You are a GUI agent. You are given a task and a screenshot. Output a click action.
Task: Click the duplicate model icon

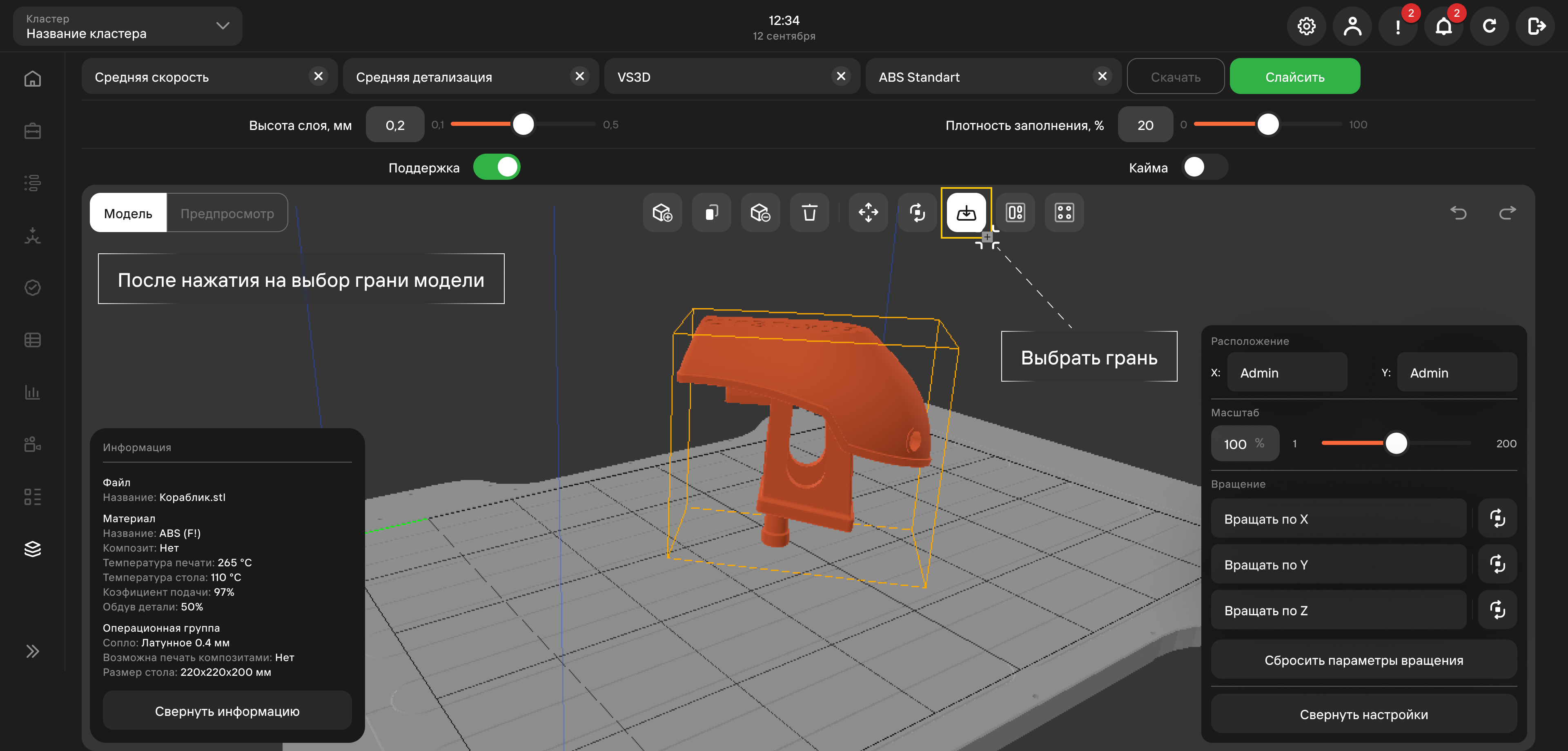[711, 212]
